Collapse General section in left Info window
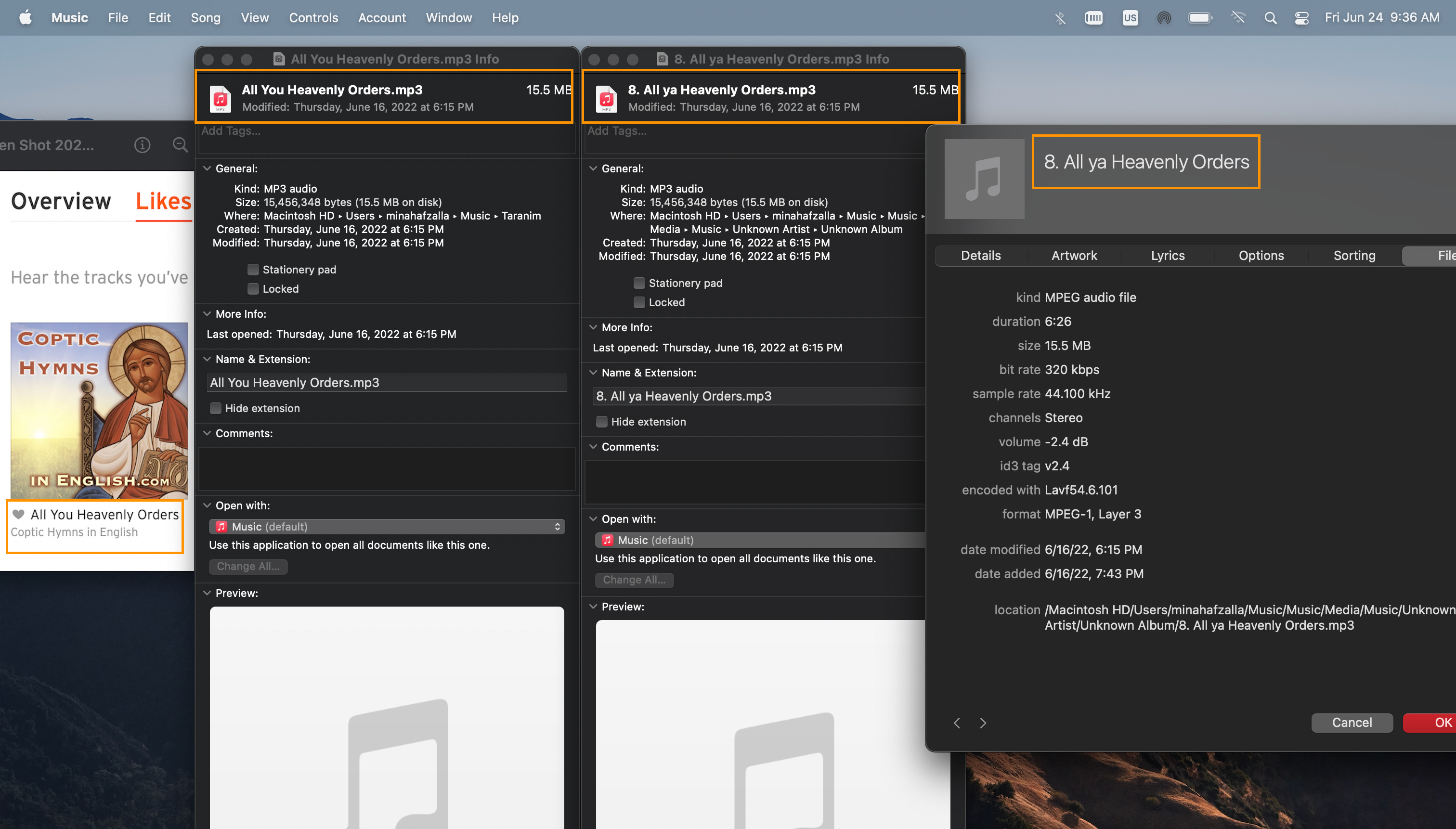Viewport: 1456px width, 829px height. tap(207, 168)
